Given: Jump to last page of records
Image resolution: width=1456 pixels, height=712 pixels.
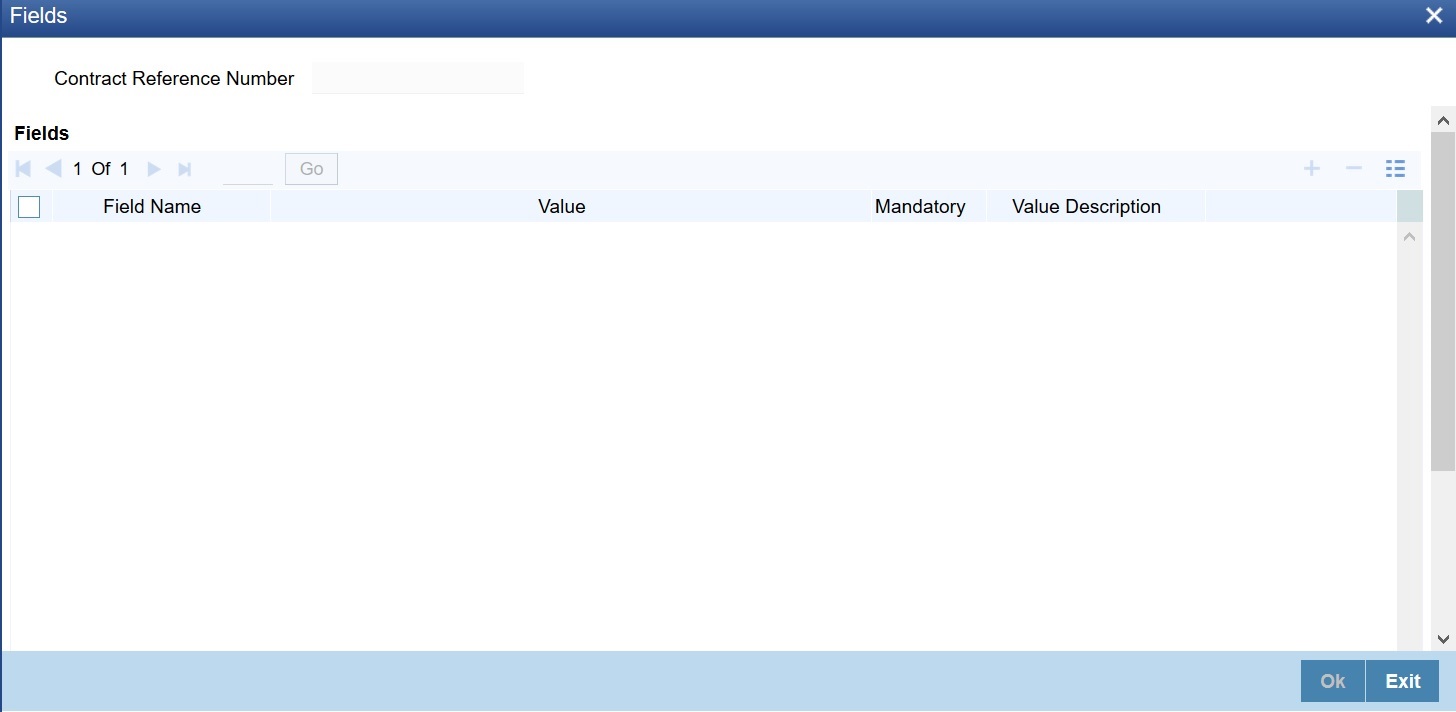Looking at the screenshot, I should pos(184,169).
